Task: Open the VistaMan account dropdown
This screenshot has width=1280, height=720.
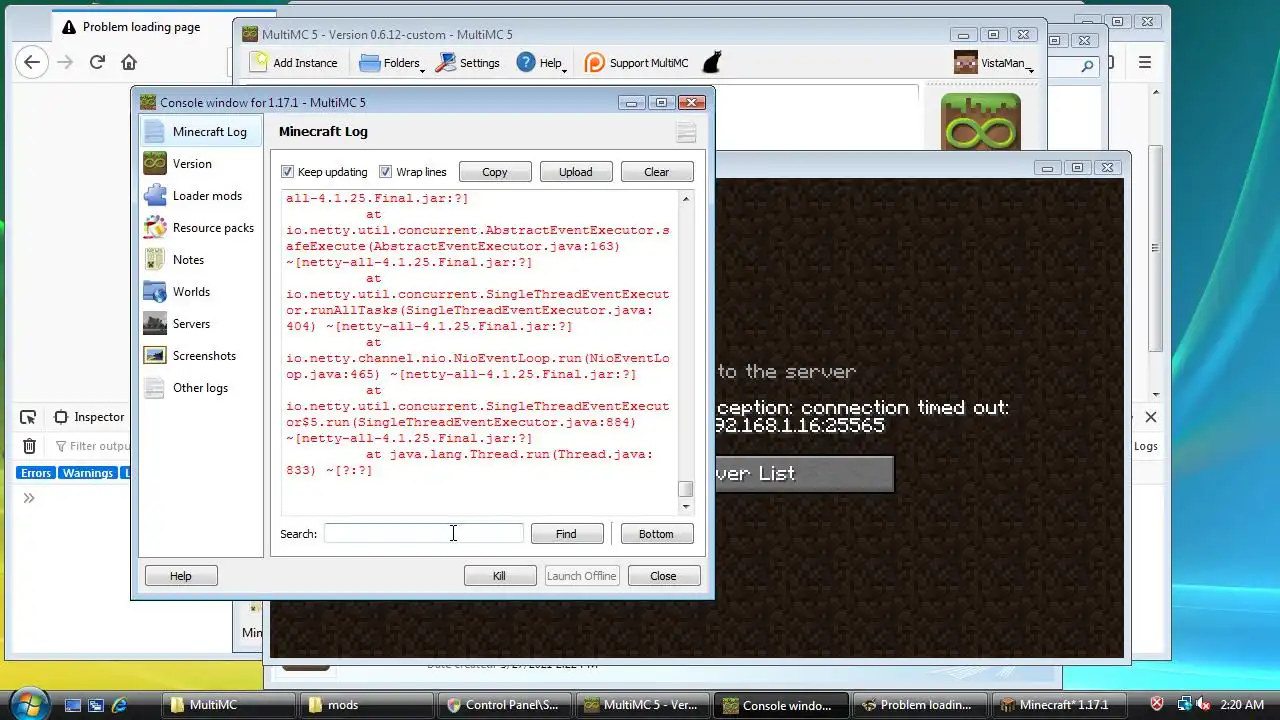Action: [x=994, y=63]
